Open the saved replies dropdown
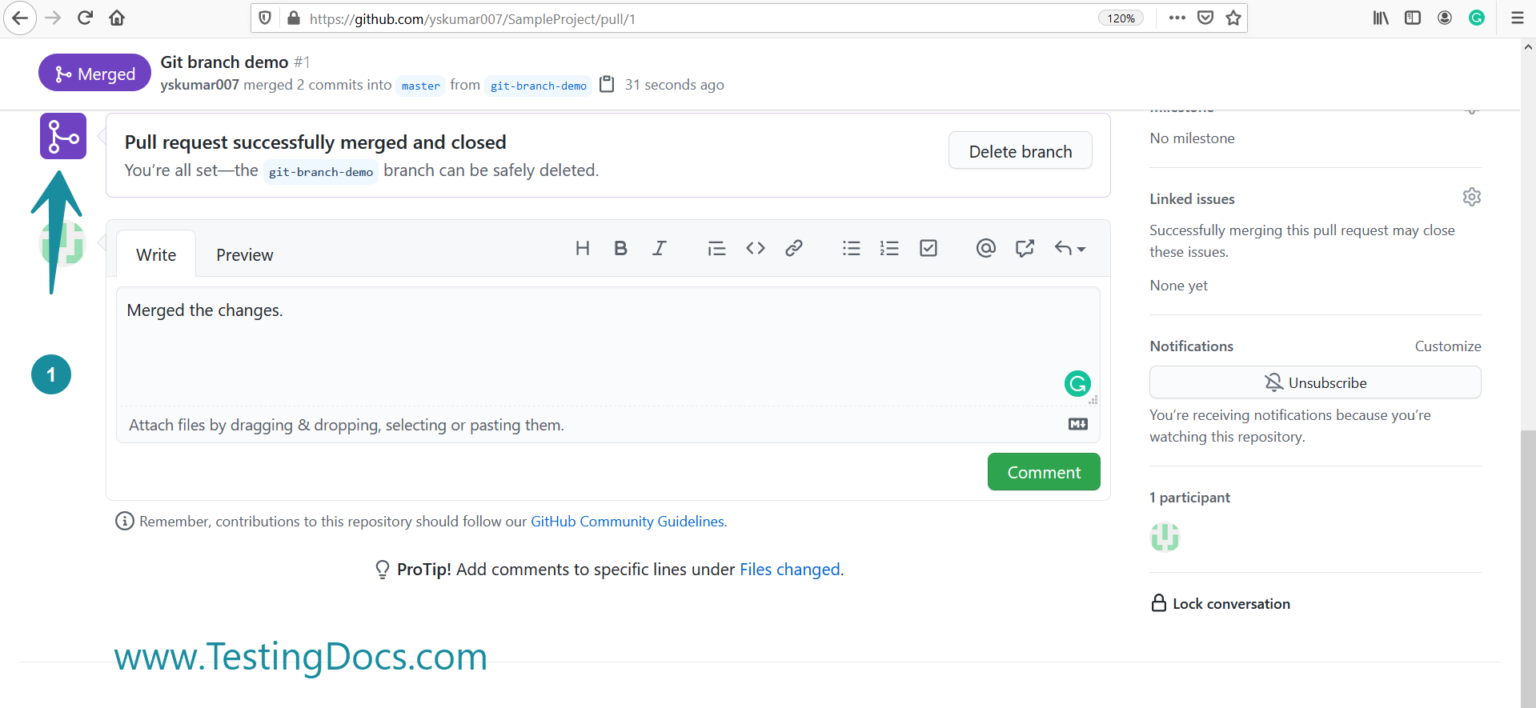This screenshot has height=708, width=1536. click(x=1069, y=248)
